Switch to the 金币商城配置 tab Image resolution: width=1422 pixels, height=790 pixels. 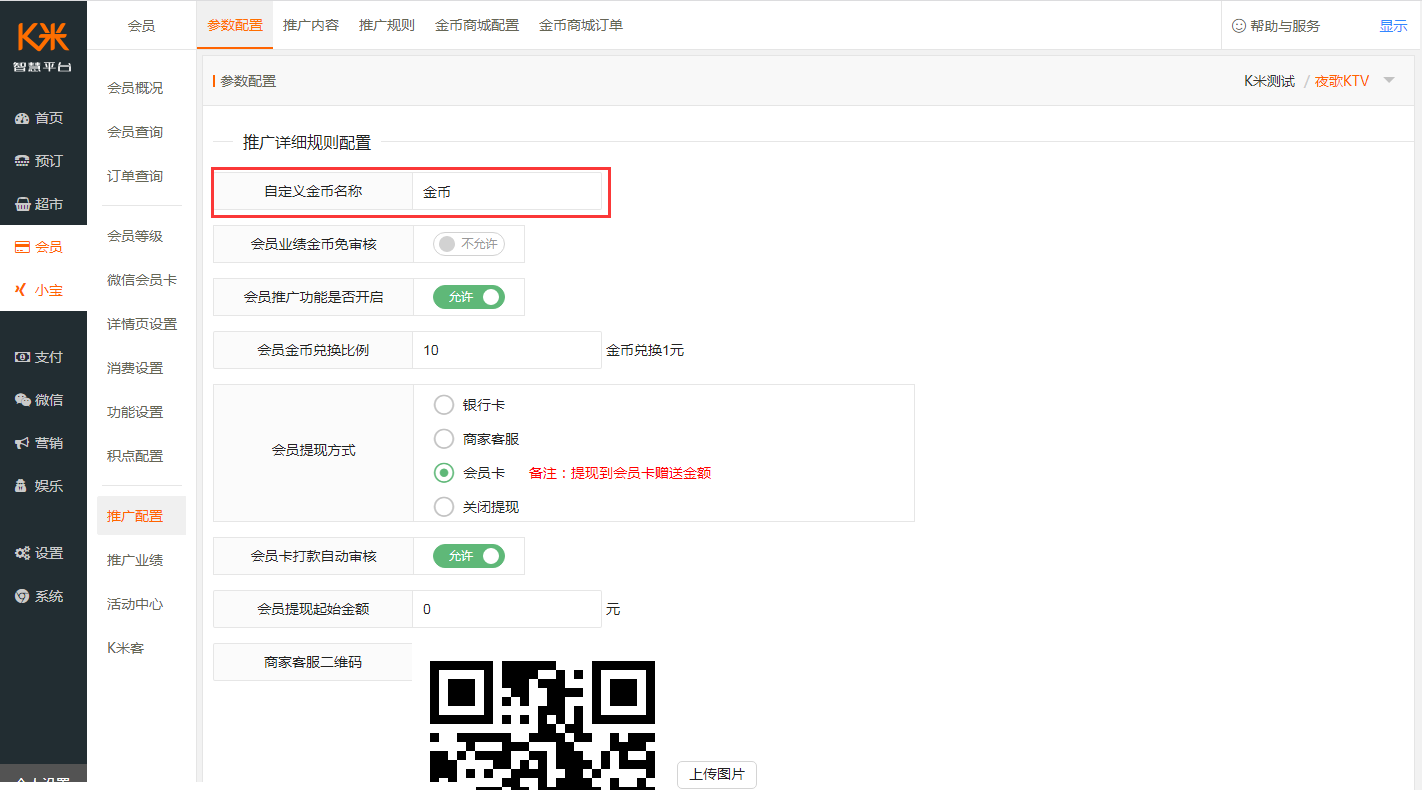pos(477,25)
